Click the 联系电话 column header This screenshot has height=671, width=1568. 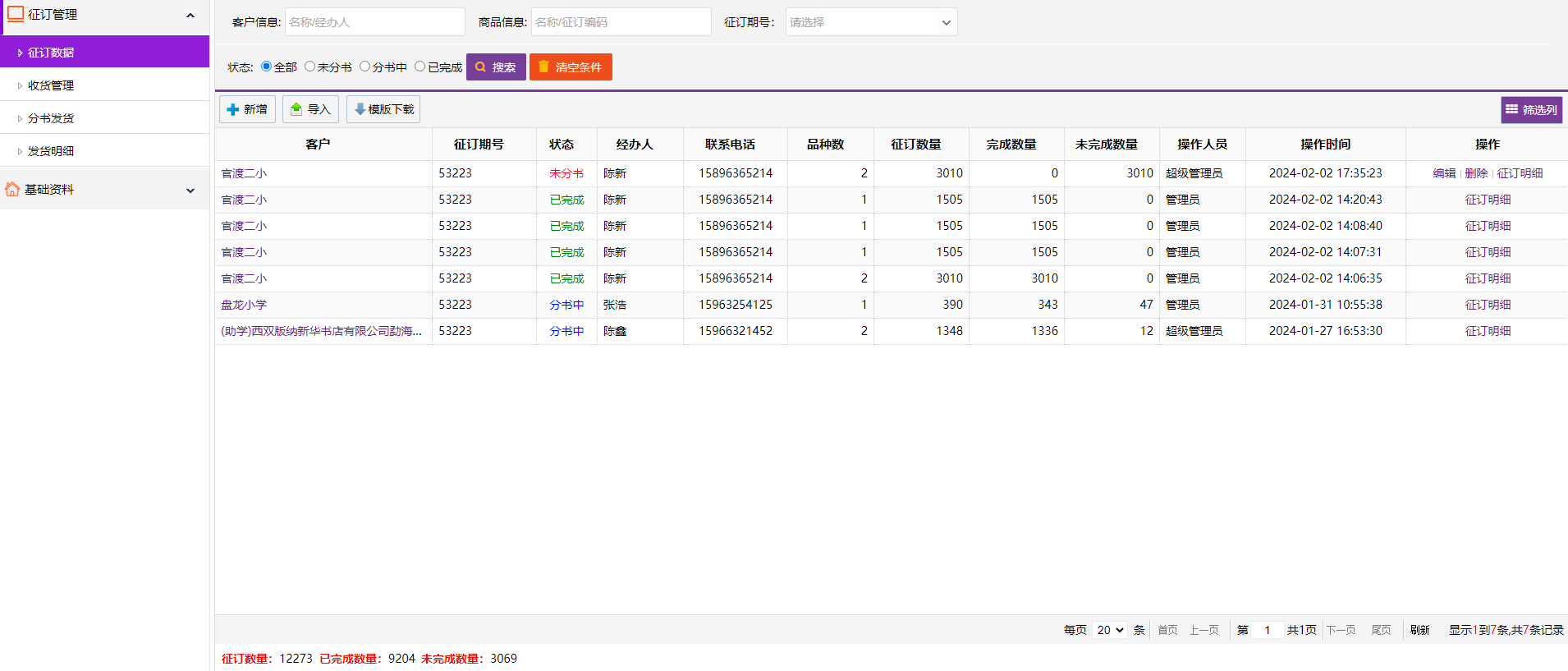point(735,144)
